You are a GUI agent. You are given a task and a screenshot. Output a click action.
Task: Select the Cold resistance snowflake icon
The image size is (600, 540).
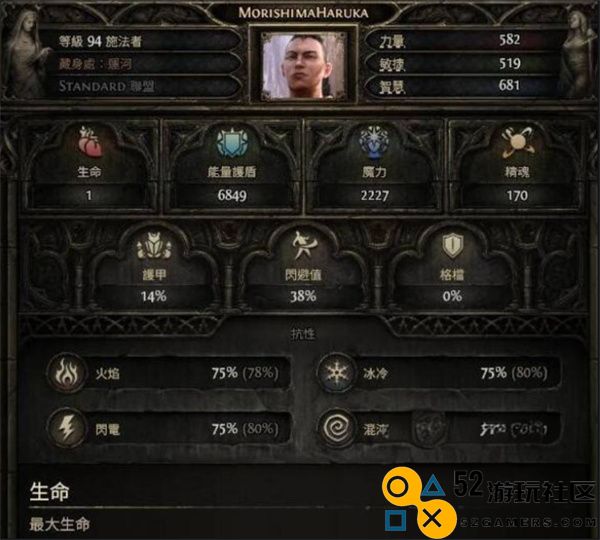click(337, 373)
